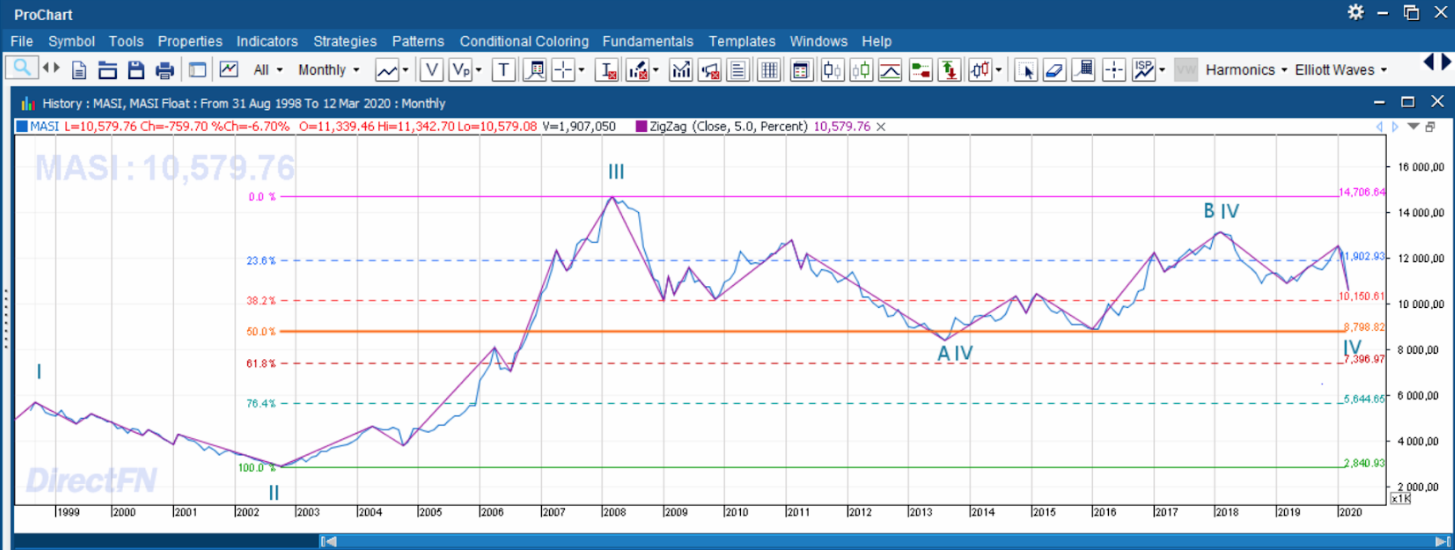The image size is (1455, 550).
Task: Click the purple ZigZag color swatch
Action: pos(641,126)
